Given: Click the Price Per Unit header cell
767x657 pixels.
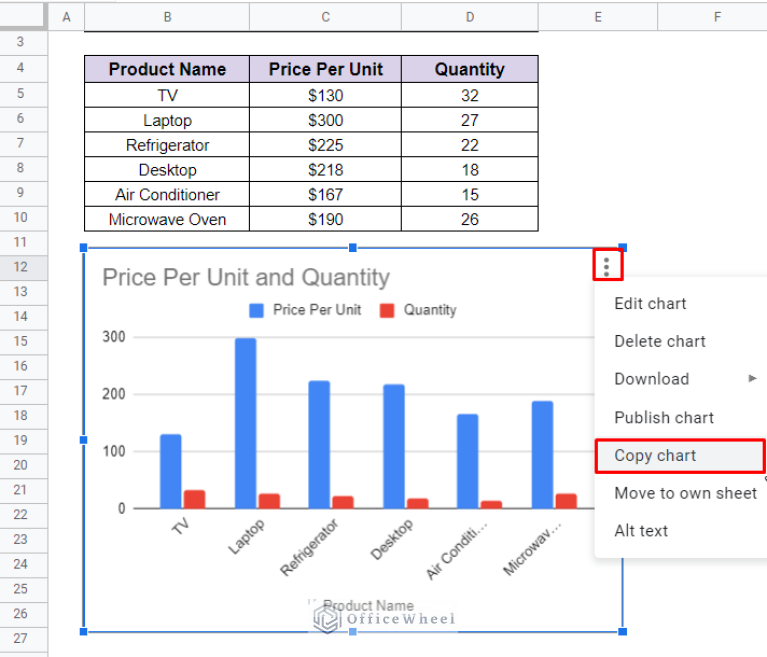Looking at the screenshot, I should click(325, 69).
